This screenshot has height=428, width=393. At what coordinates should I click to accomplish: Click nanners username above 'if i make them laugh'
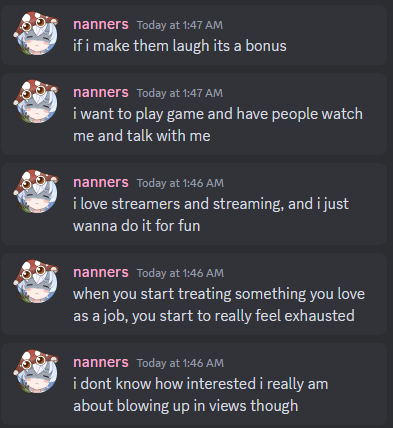pos(101,25)
